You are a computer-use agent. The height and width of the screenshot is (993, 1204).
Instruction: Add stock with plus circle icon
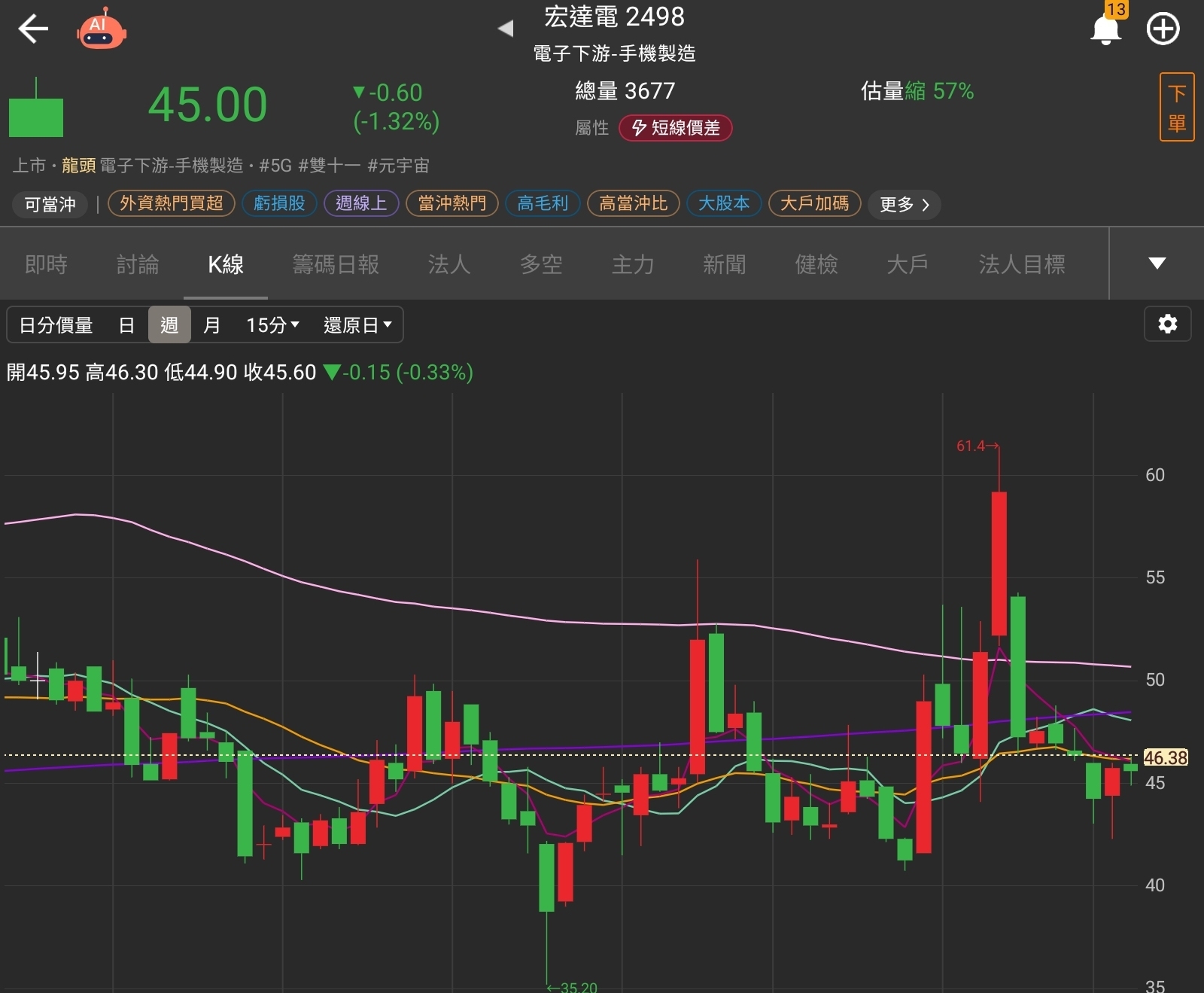1163,29
